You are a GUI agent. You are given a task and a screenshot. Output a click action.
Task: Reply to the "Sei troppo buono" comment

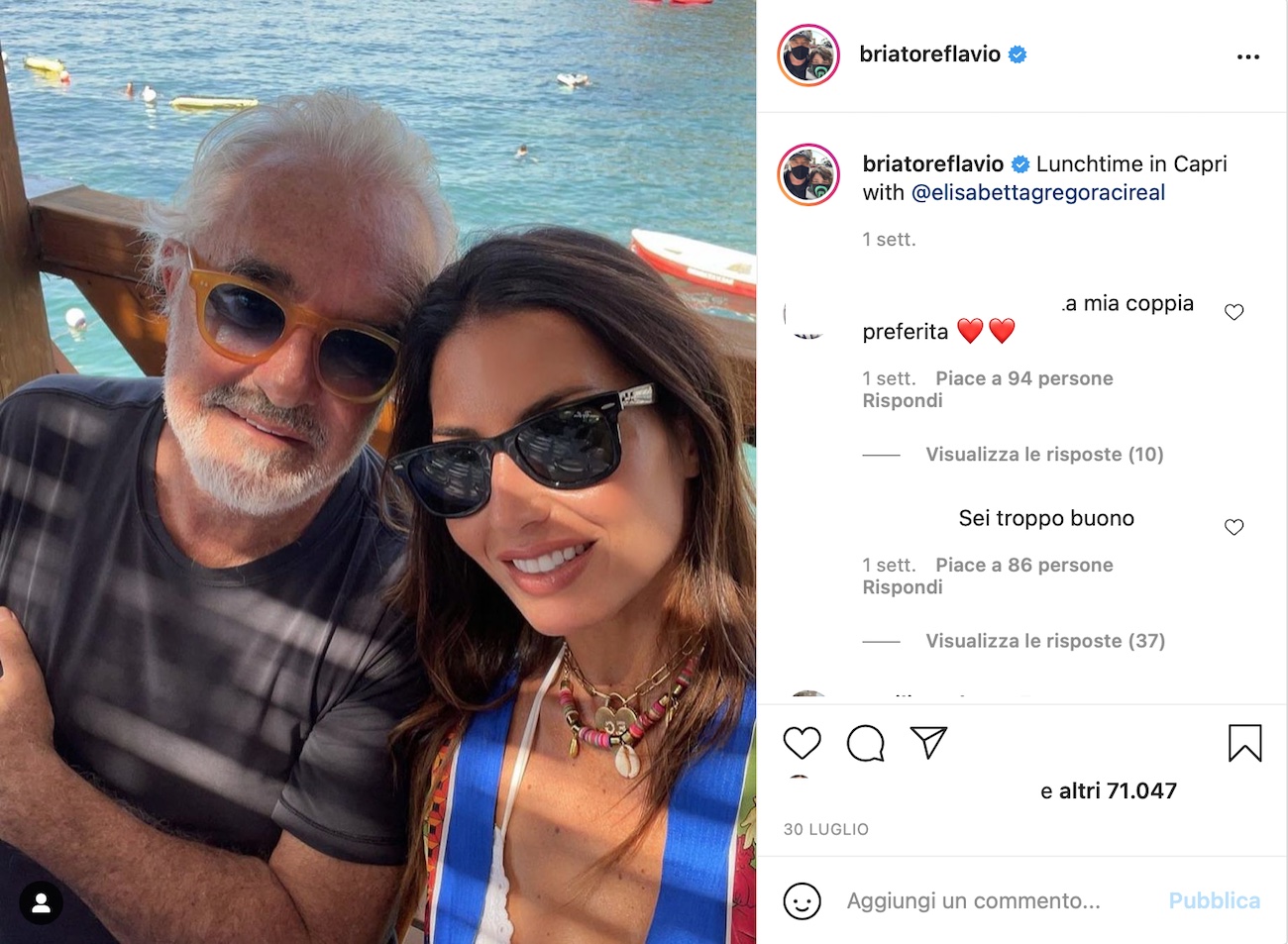(x=902, y=587)
